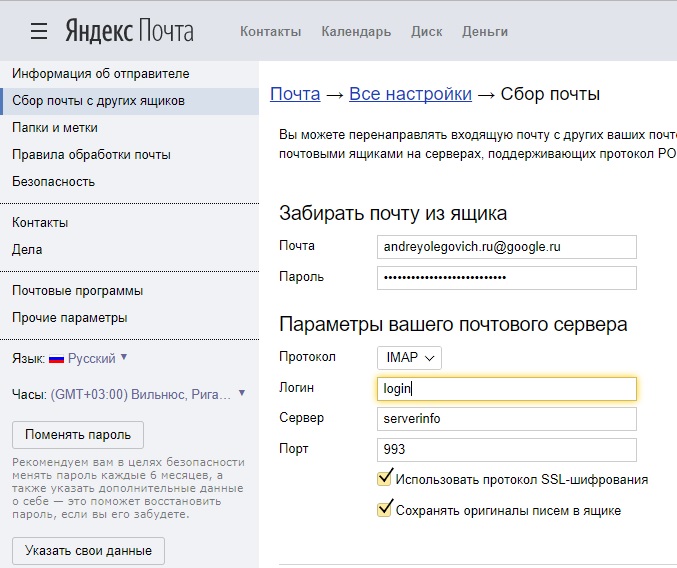Open Диск in the top navigation
The width and height of the screenshot is (677, 568).
click(x=427, y=32)
